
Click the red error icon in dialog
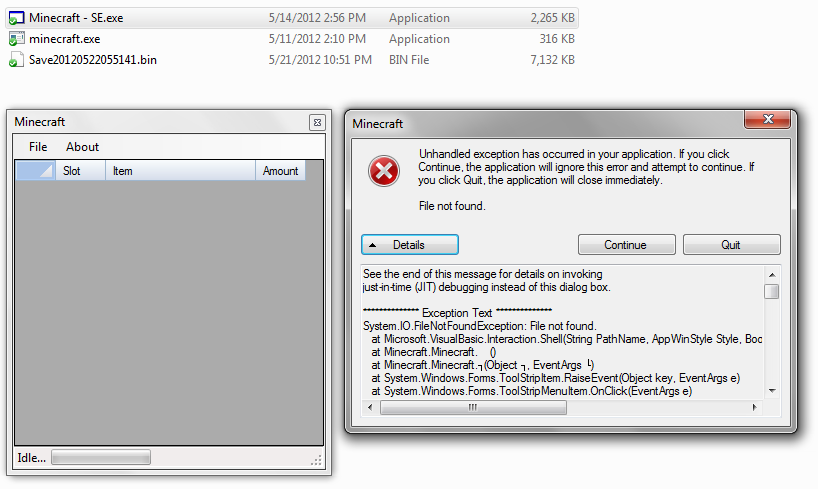[x=383, y=172]
